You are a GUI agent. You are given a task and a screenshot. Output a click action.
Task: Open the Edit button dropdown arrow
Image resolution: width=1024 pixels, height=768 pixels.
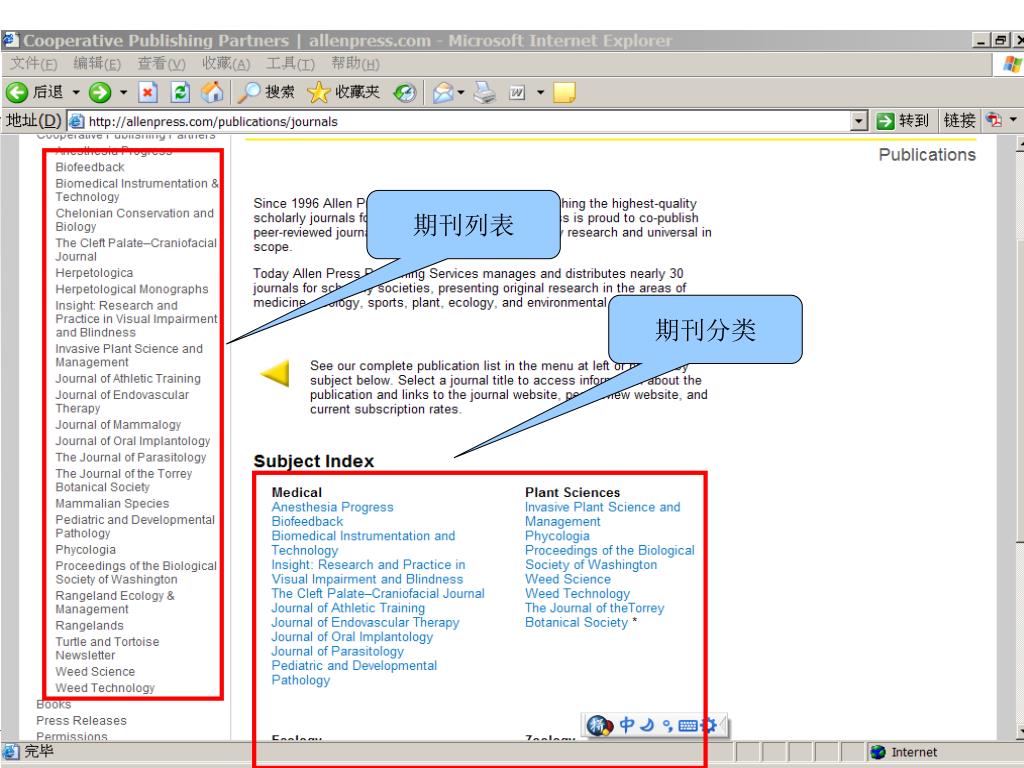[x=540, y=93]
